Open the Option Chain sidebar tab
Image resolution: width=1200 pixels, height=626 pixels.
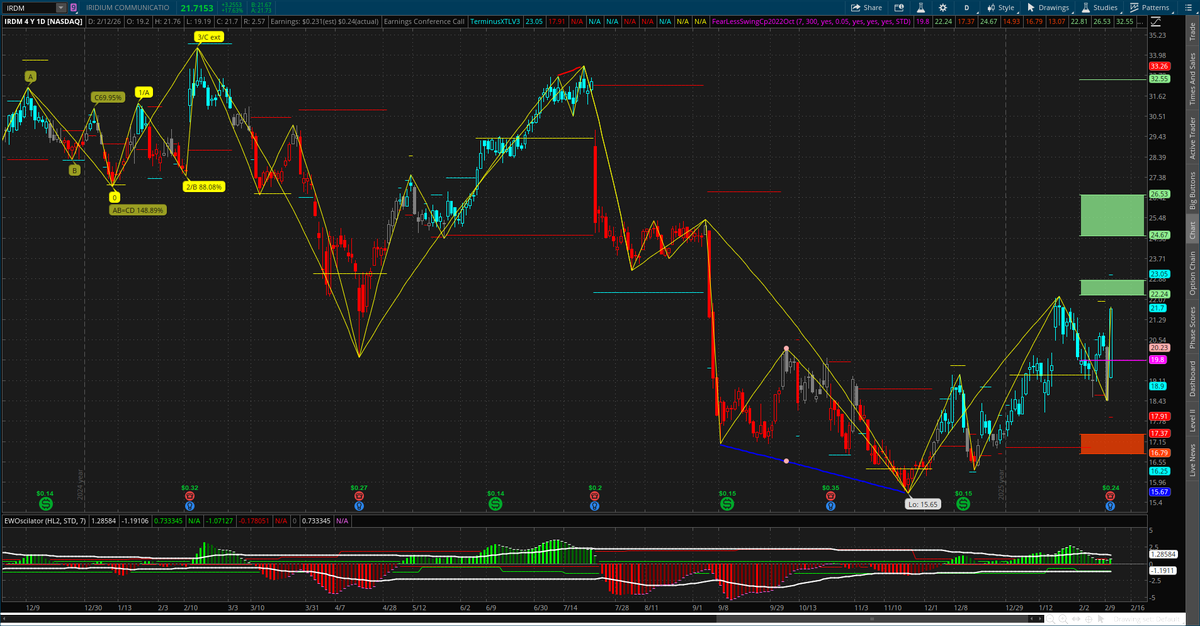pos(1191,273)
